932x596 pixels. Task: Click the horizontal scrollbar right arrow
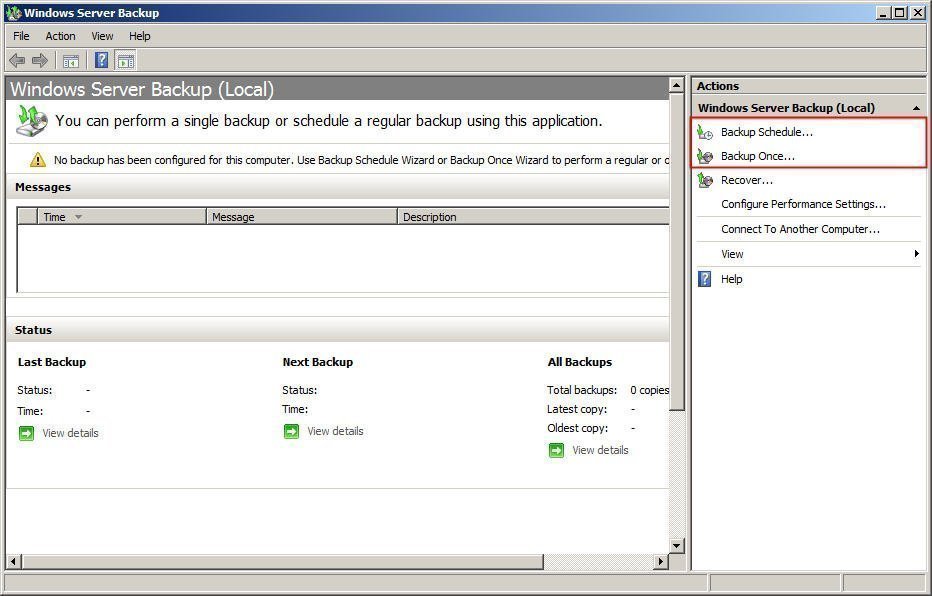pos(661,561)
